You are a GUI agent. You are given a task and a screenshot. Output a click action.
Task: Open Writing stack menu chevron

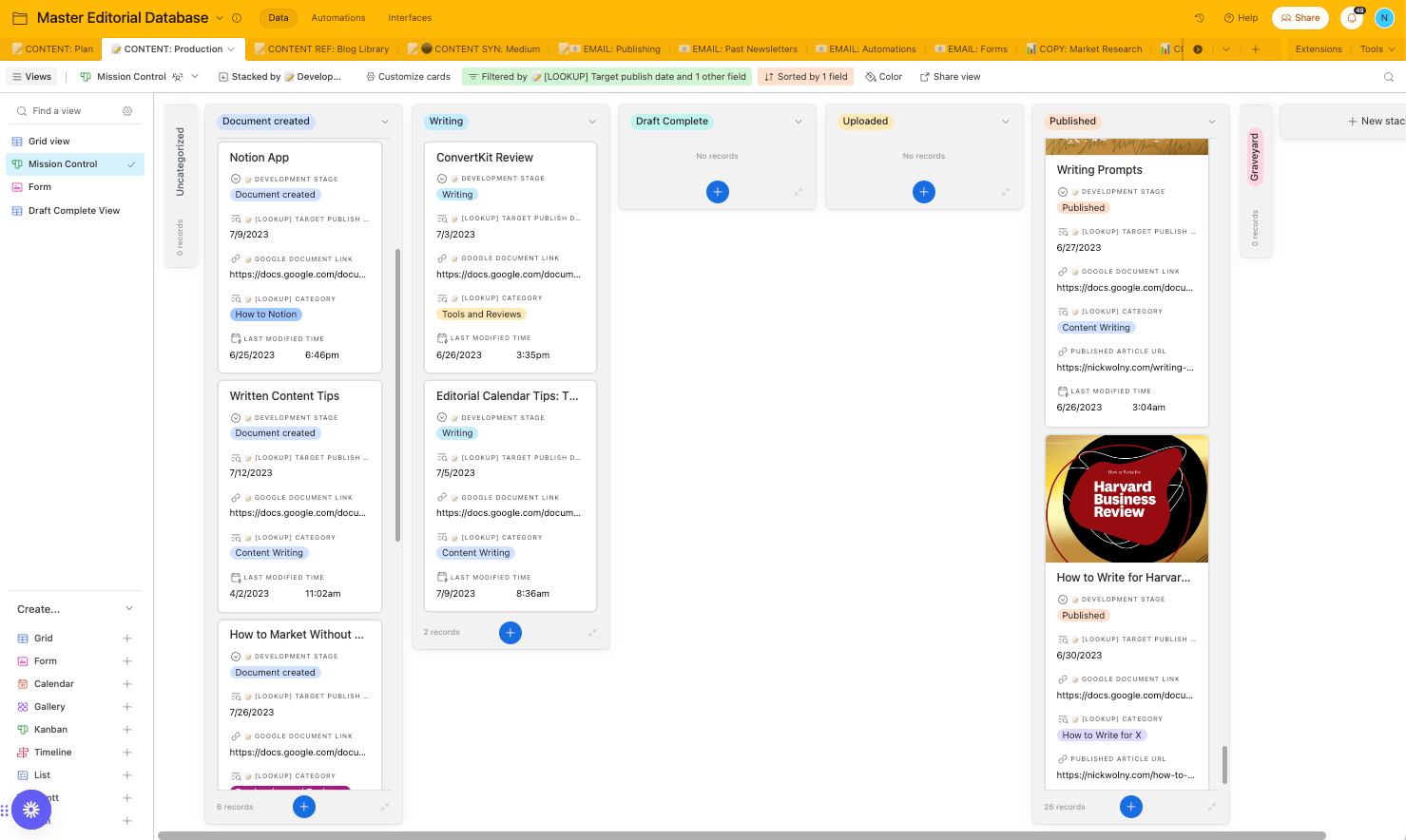(x=592, y=122)
